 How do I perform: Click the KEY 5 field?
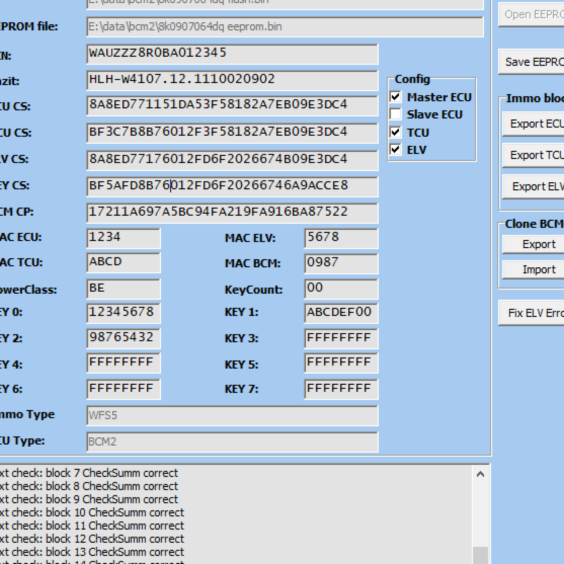point(341,363)
